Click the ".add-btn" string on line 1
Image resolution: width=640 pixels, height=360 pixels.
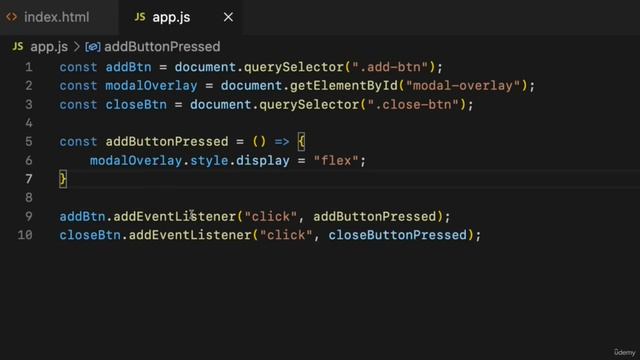point(390,67)
